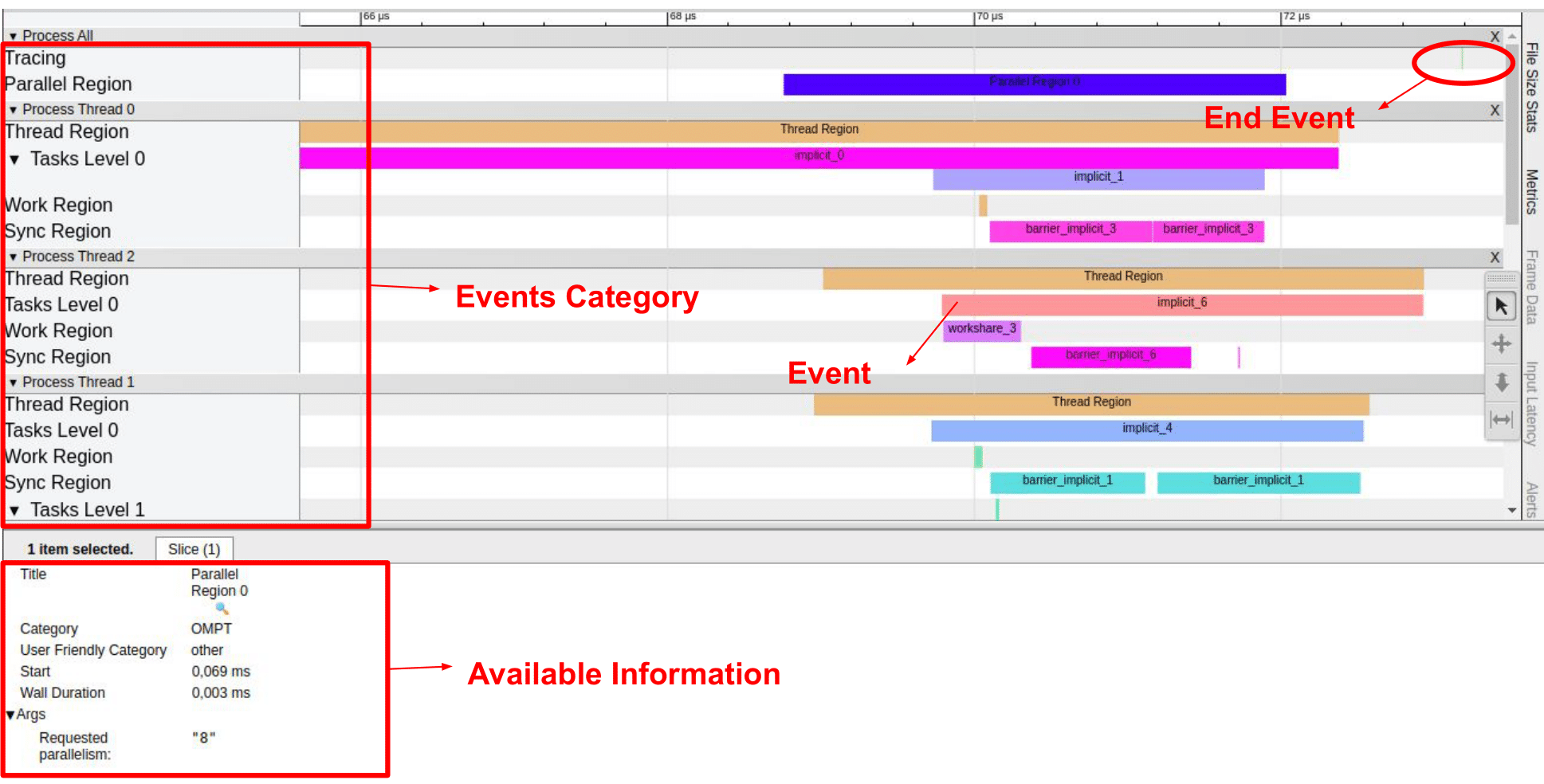
Task: Select the Thread 1 Thread Region slice
Action: click(1091, 404)
